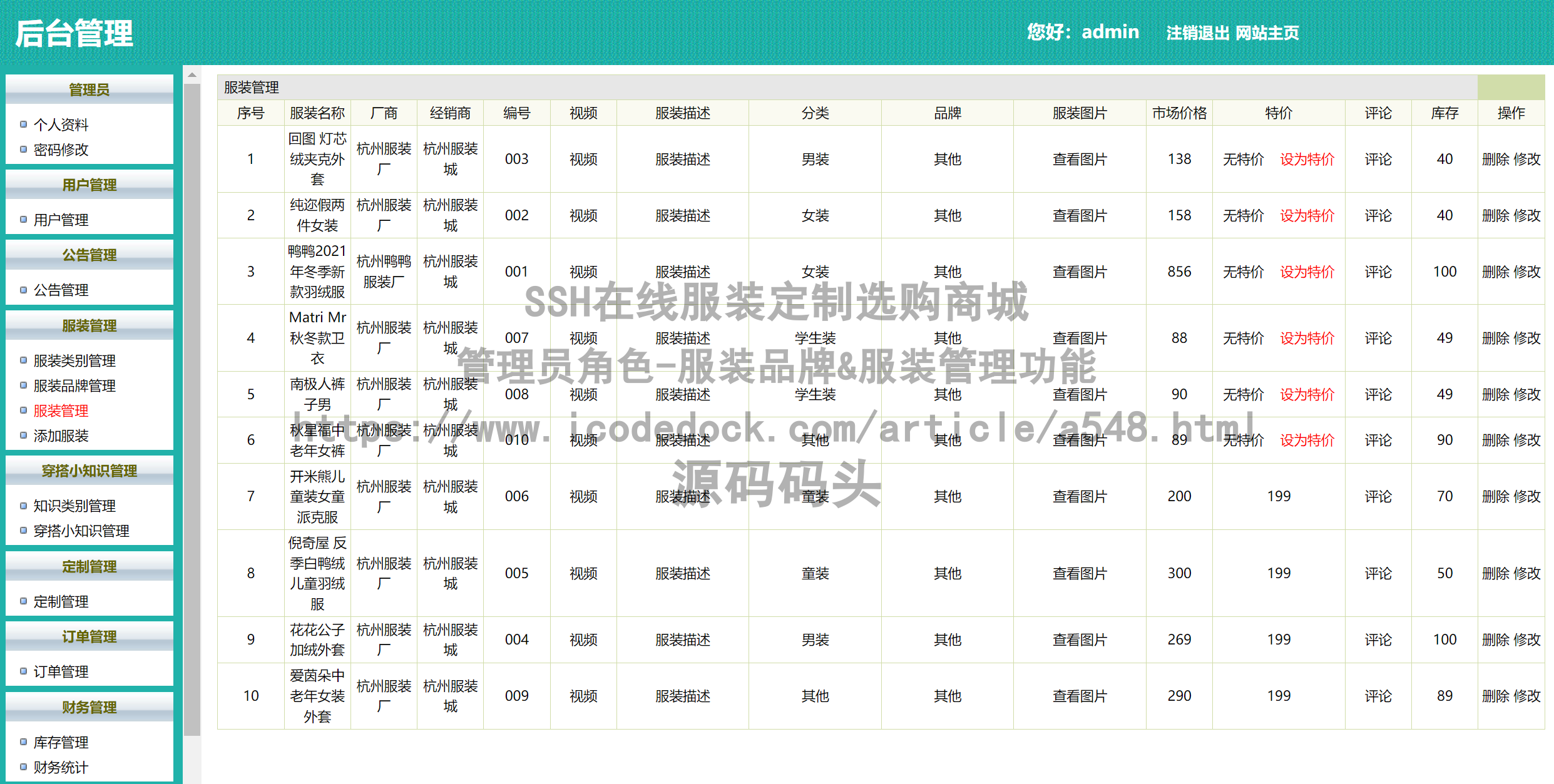Visit 网站主页 site homepage

[1266, 34]
